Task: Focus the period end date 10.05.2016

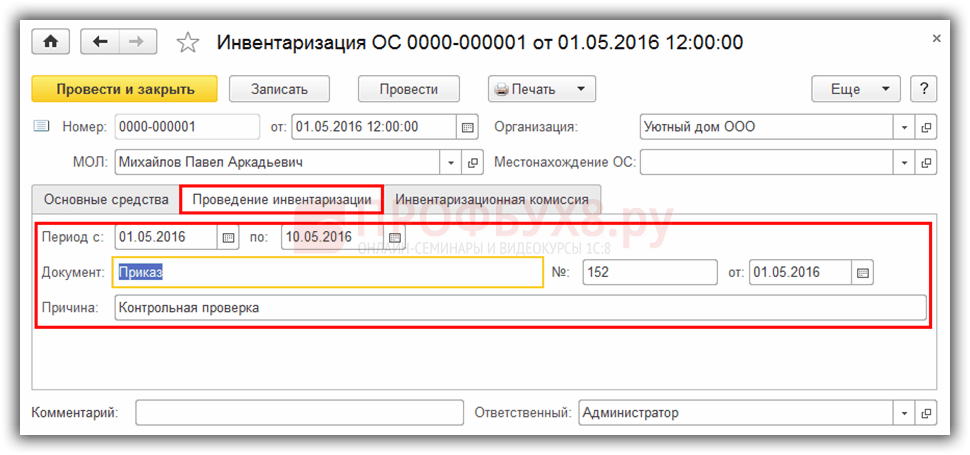Action: tap(332, 237)
